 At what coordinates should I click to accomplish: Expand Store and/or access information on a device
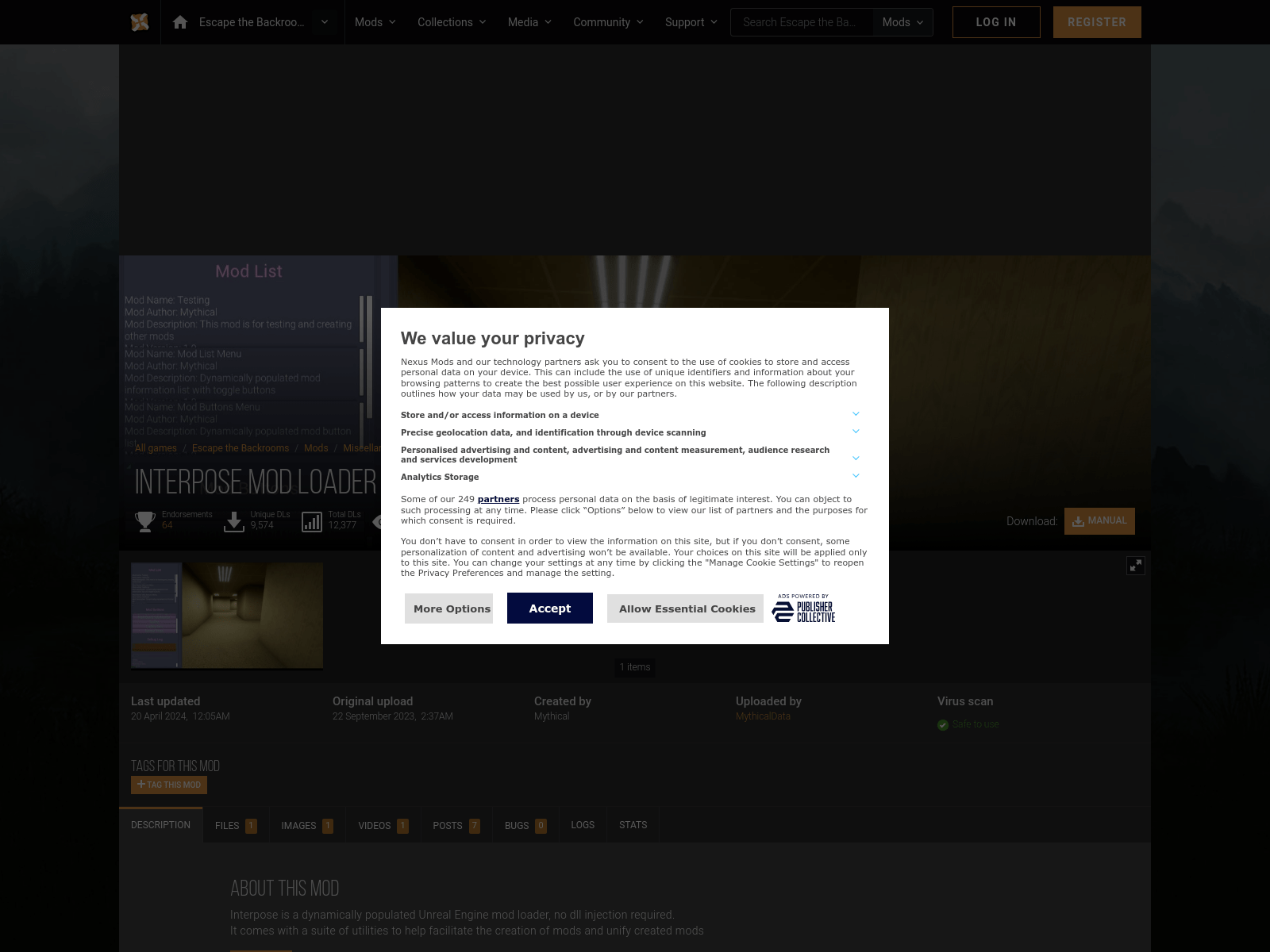(x=856, y=414)
